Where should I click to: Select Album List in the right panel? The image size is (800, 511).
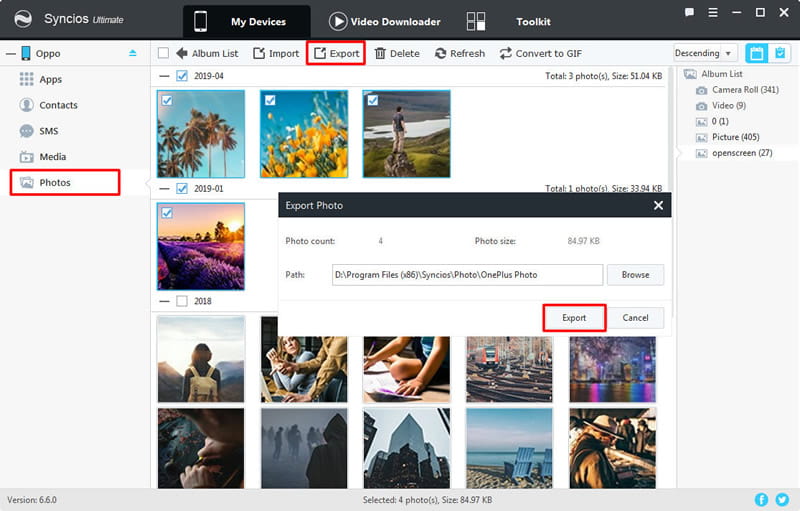[713, 74]
